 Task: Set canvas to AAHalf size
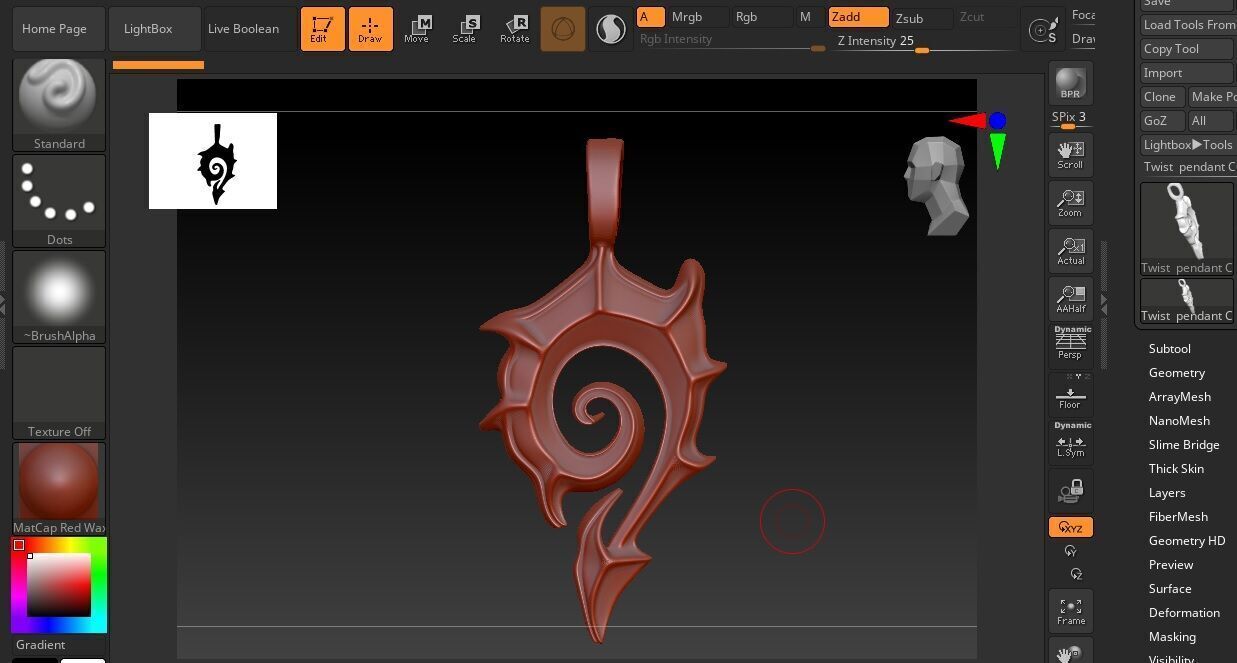coord(1070,299)
